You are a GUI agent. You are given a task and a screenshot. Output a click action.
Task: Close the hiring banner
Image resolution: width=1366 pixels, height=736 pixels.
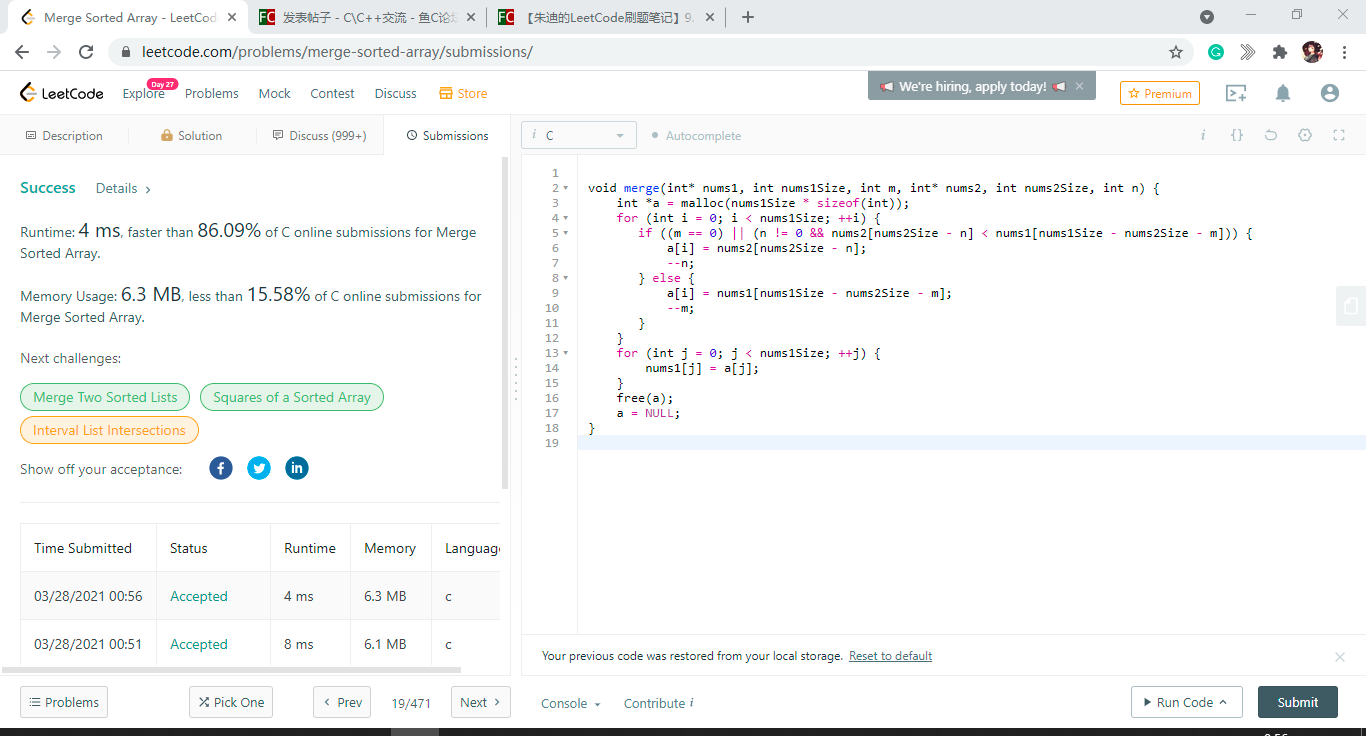(1079, 86)
